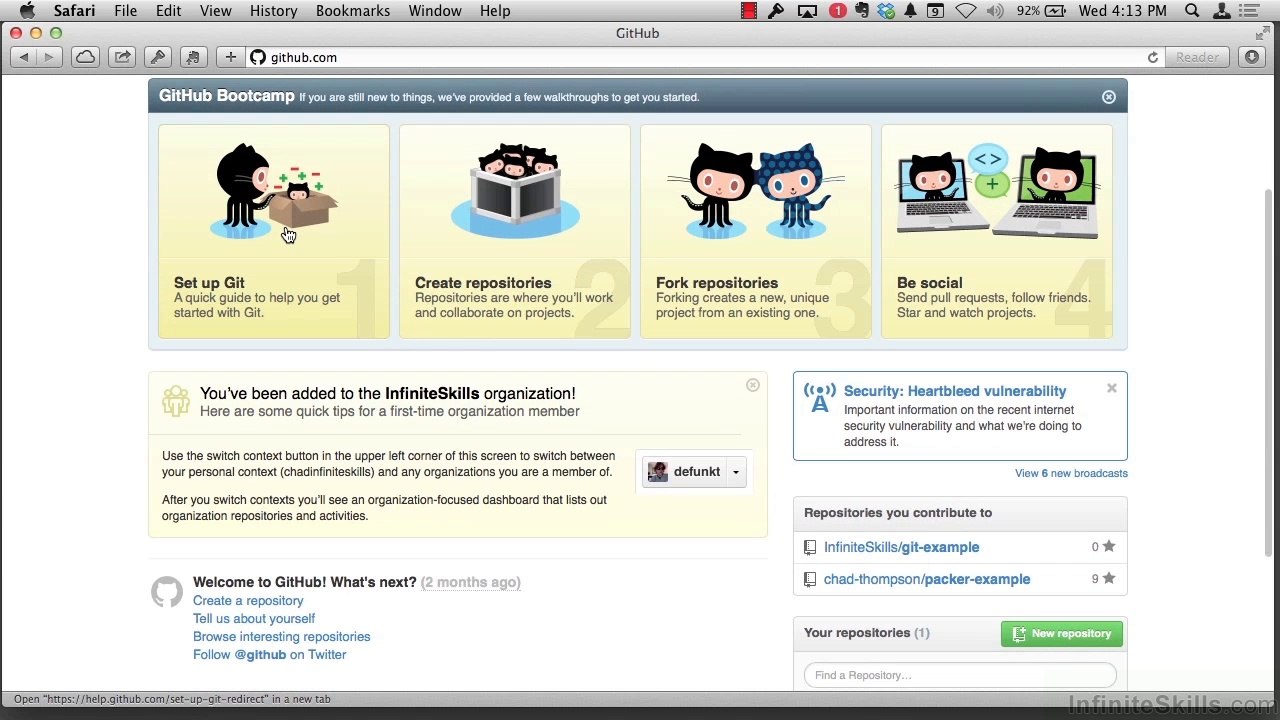Show Safari downloads
The height and width of the screenshot is (720, 1280).
(x=1252, y=58)
